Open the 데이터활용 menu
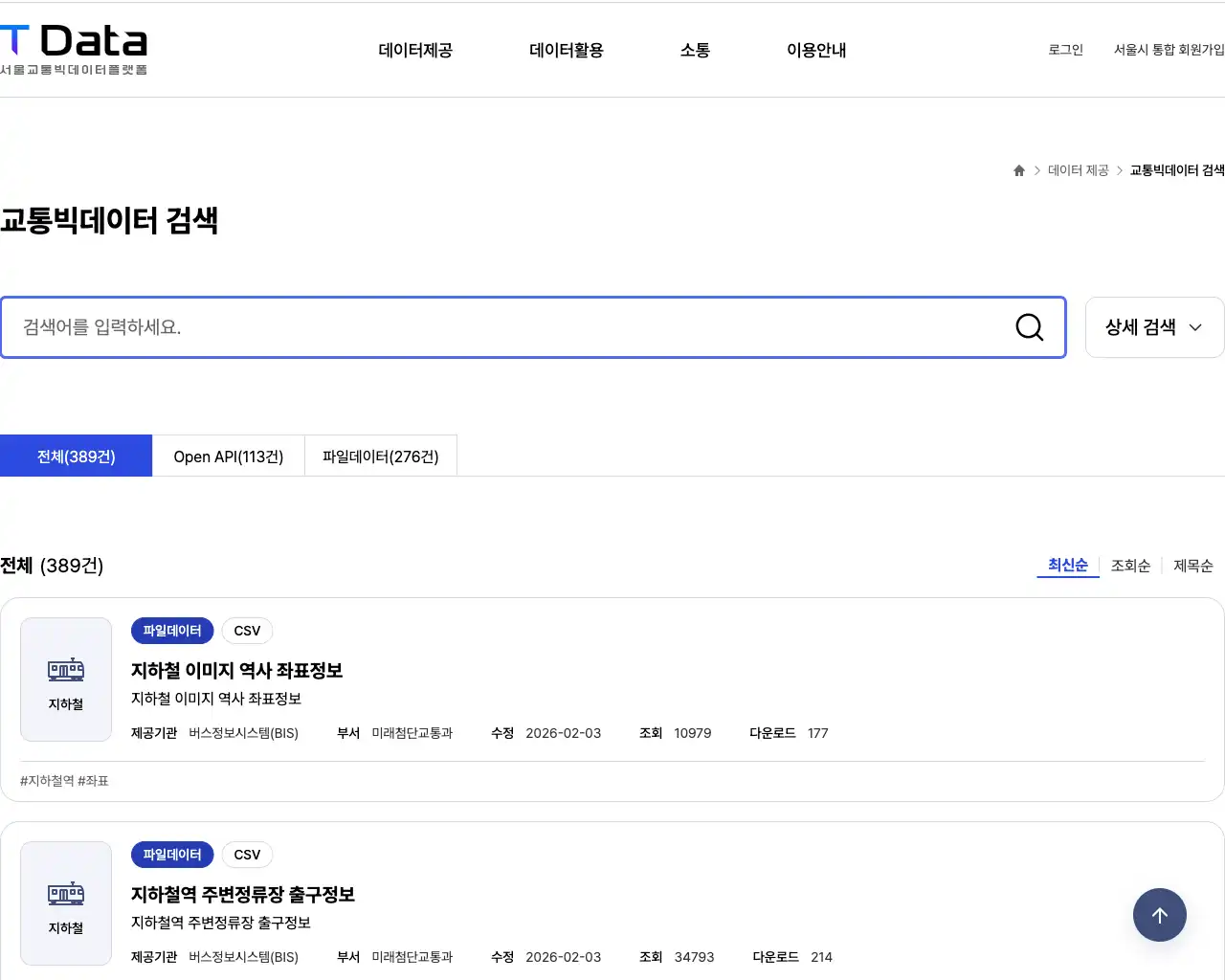Screen dimensions: 1225x980 (x=566, y=51)
